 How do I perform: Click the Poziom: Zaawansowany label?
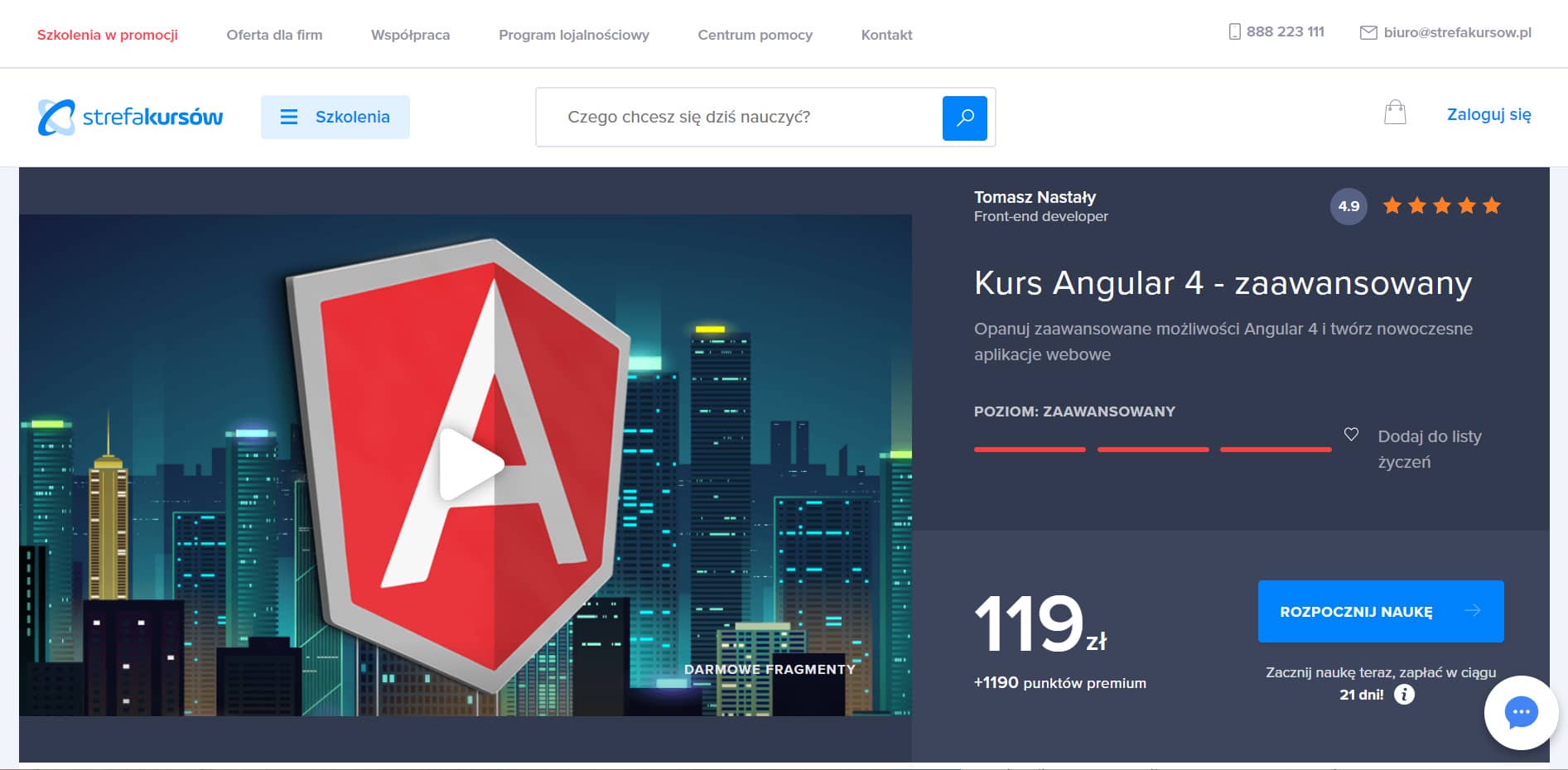(x=1074, y=411)
